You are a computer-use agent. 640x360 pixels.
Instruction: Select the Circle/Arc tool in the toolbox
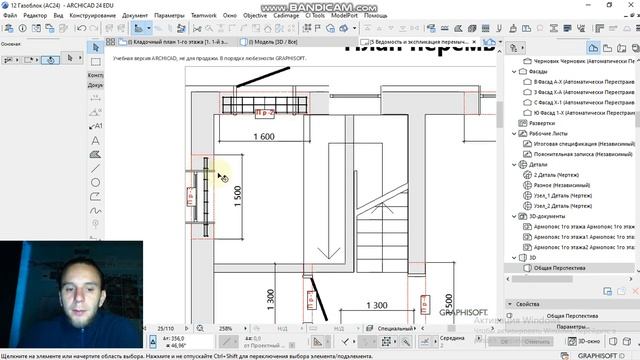pyautogui.click(x=96, y=182)
